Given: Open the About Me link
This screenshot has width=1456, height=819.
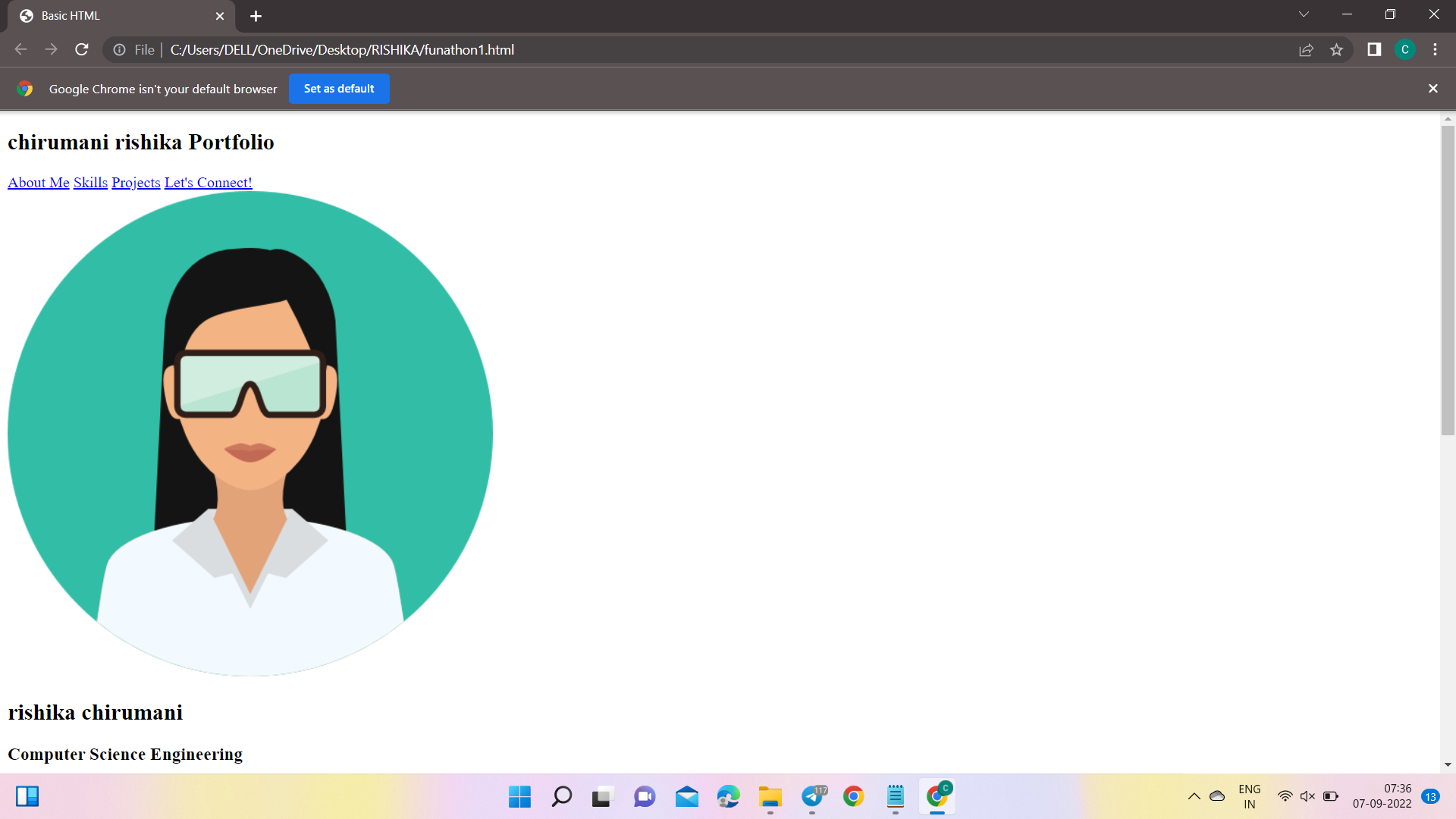Looking at the screenshot, I should pyautogui.click(x=38, y=182).
